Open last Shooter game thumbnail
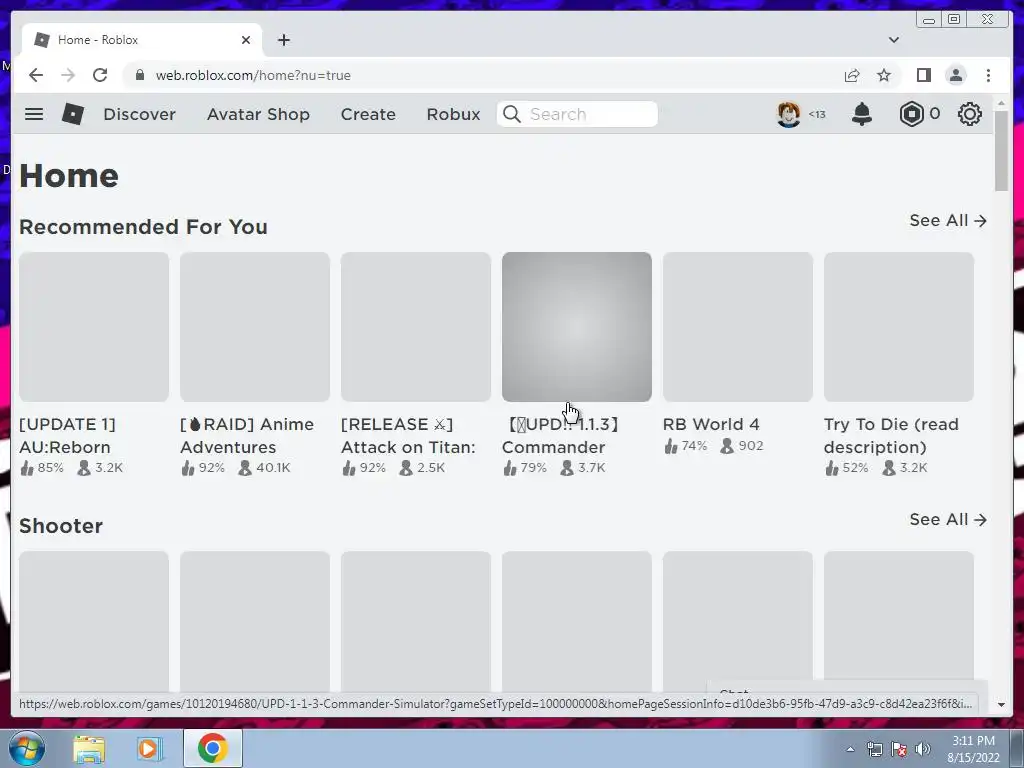The height and width of the screenshot is (768, 1024). coord(899,621)
